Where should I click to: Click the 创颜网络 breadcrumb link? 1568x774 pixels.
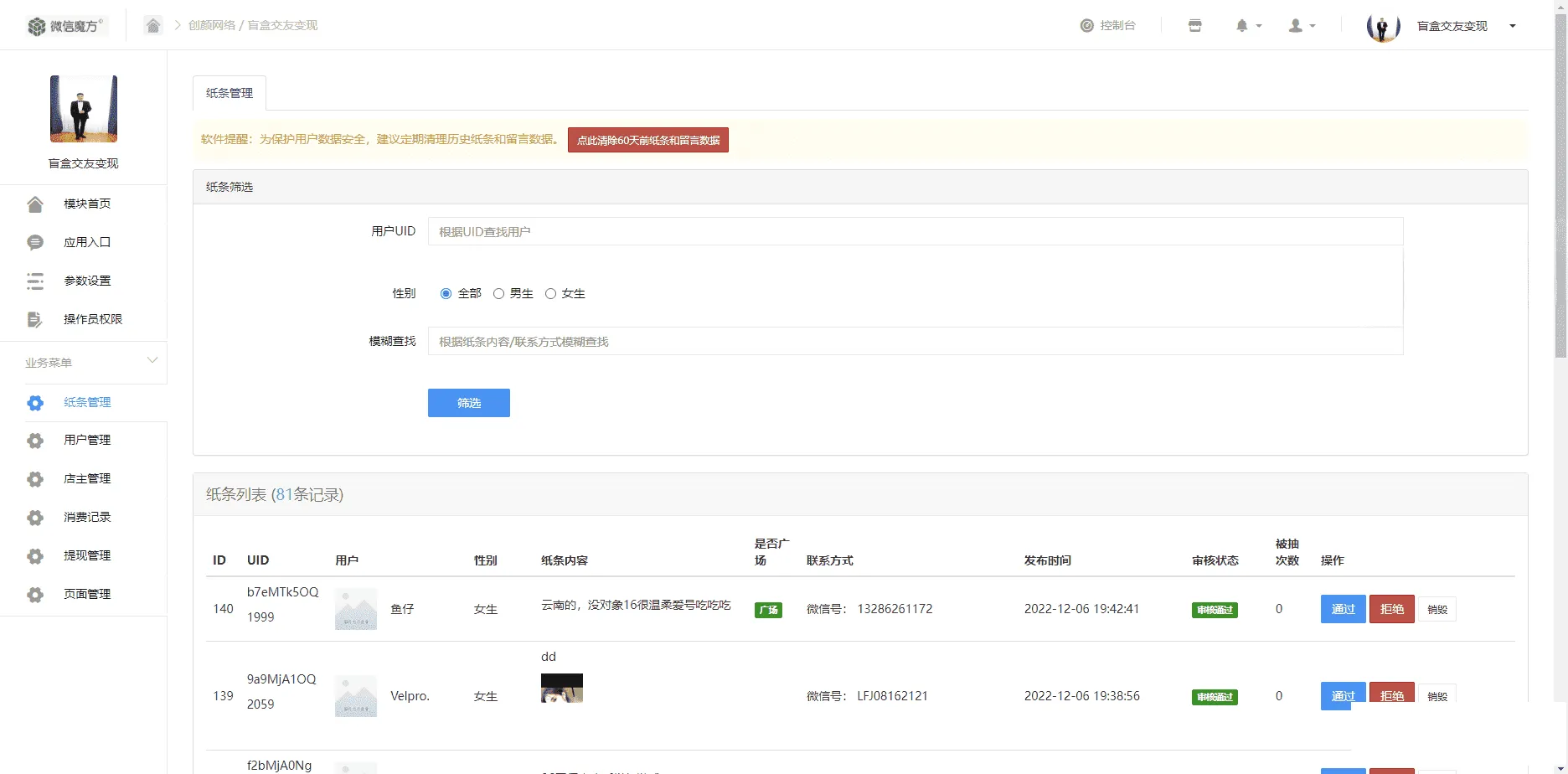coord(212,25)
